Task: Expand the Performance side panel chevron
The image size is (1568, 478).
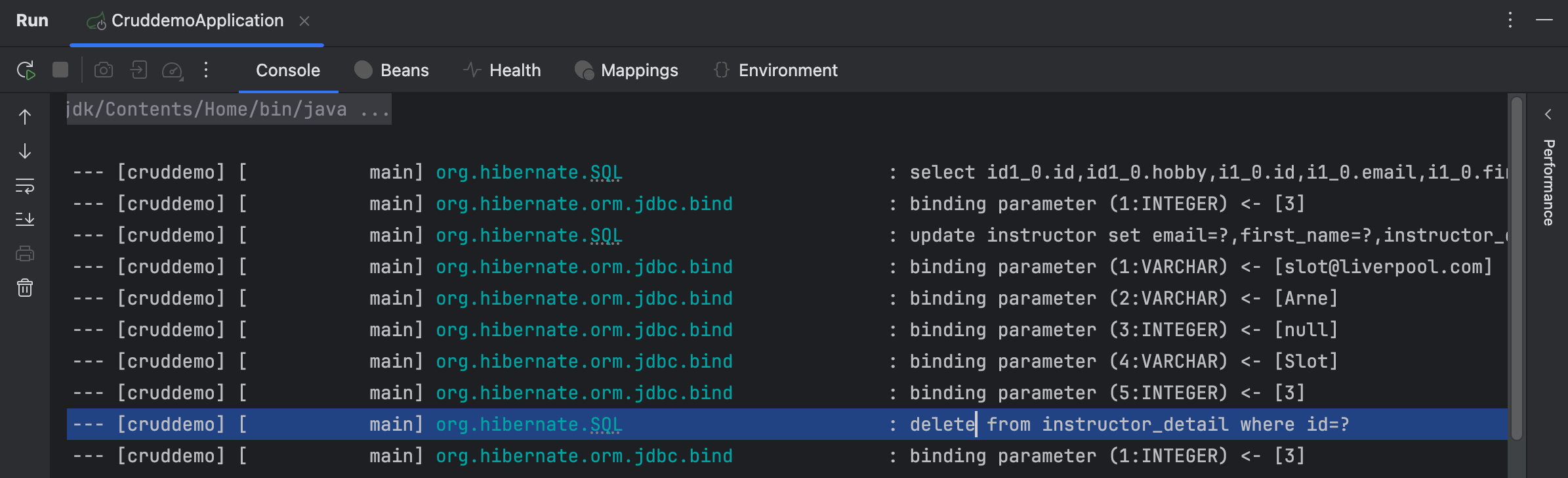Action: pyautogui.click(x=1548, y=114)
